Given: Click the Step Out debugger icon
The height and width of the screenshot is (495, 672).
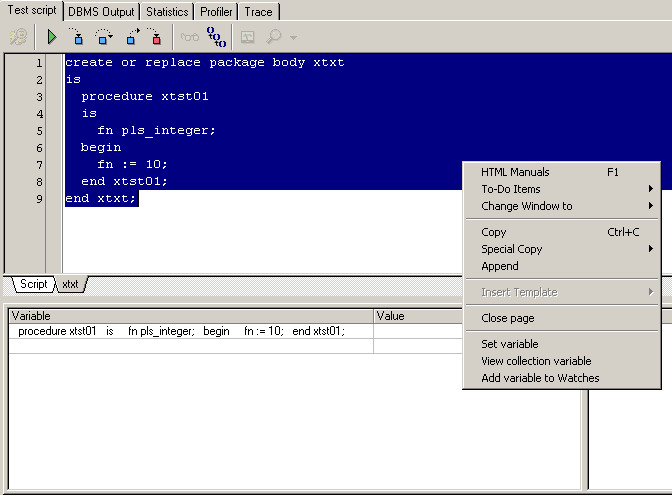Looking at the screenshot, I should (133, 37).
